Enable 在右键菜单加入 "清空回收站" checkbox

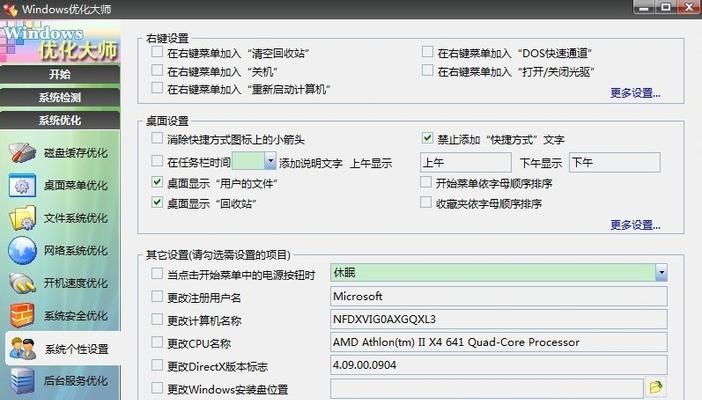click(157, 52)
